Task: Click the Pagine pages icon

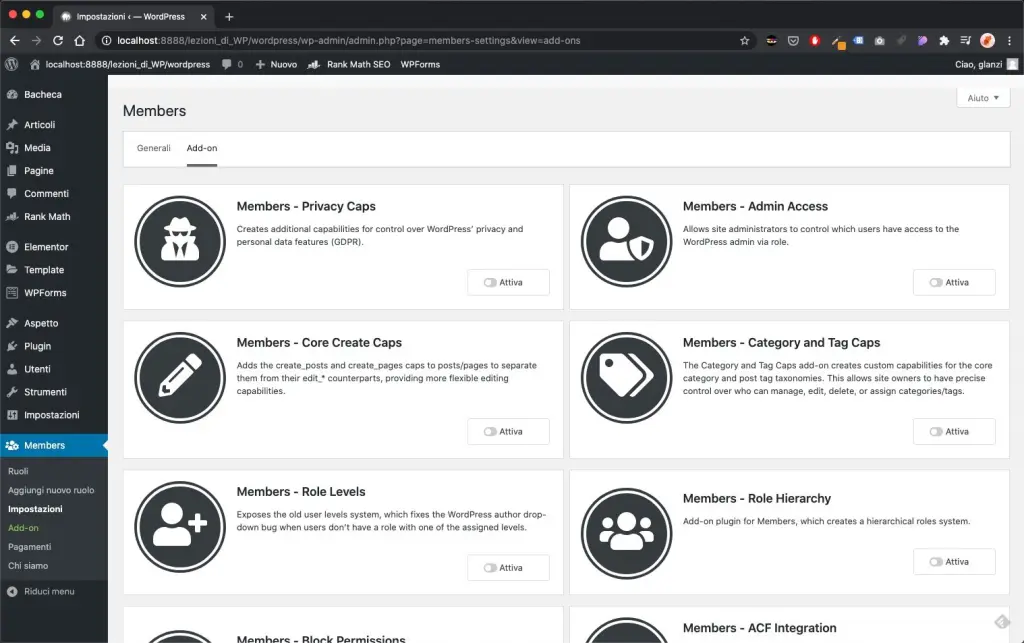Action: click(12, 170)
